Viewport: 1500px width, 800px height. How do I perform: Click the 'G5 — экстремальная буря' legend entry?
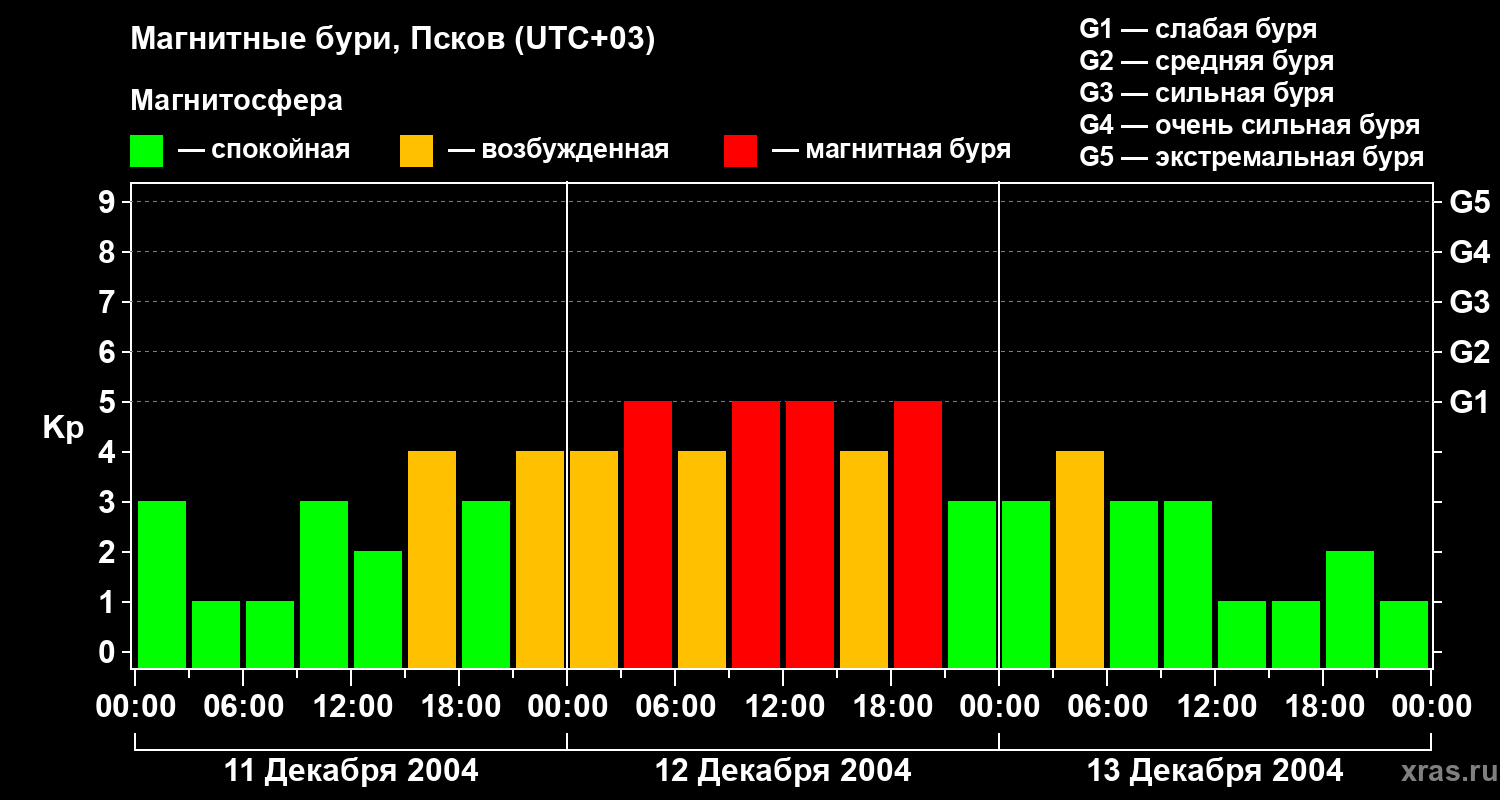coord(1251,157)
